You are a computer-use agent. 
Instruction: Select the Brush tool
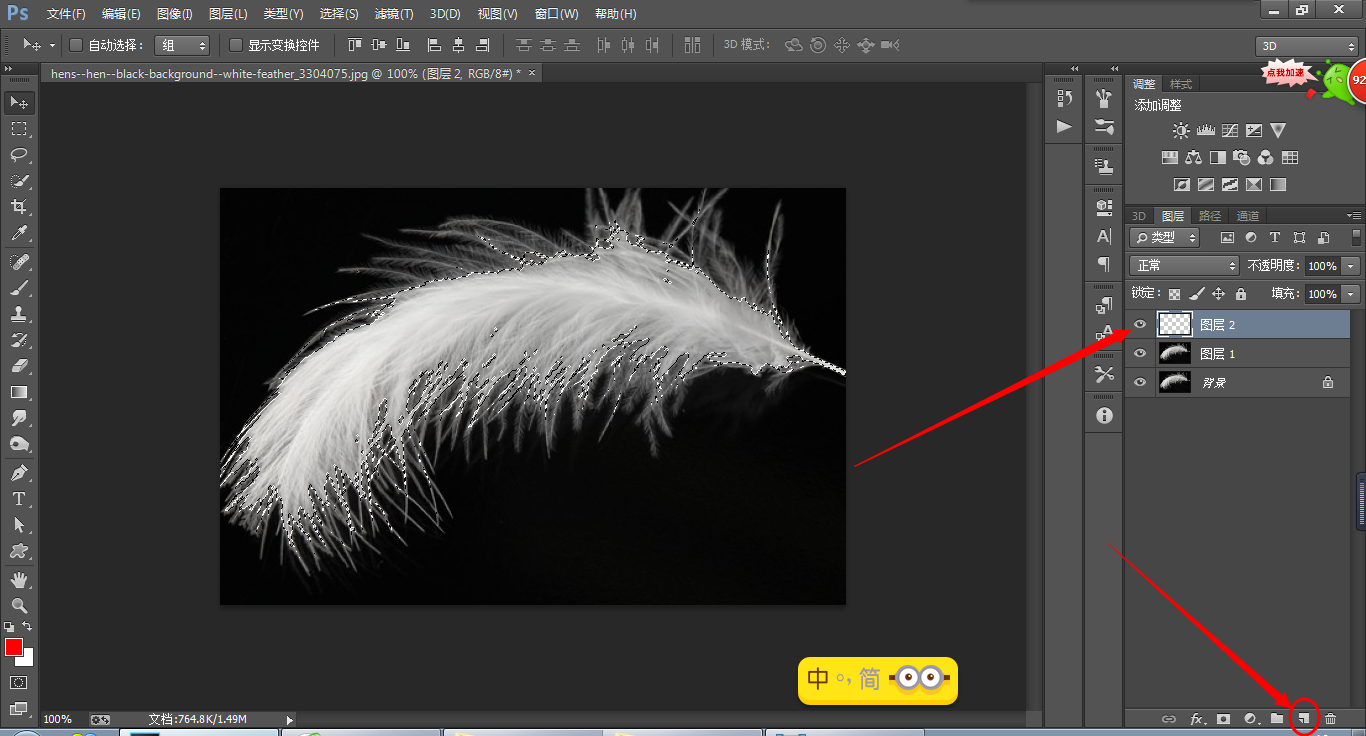(19, 288)
